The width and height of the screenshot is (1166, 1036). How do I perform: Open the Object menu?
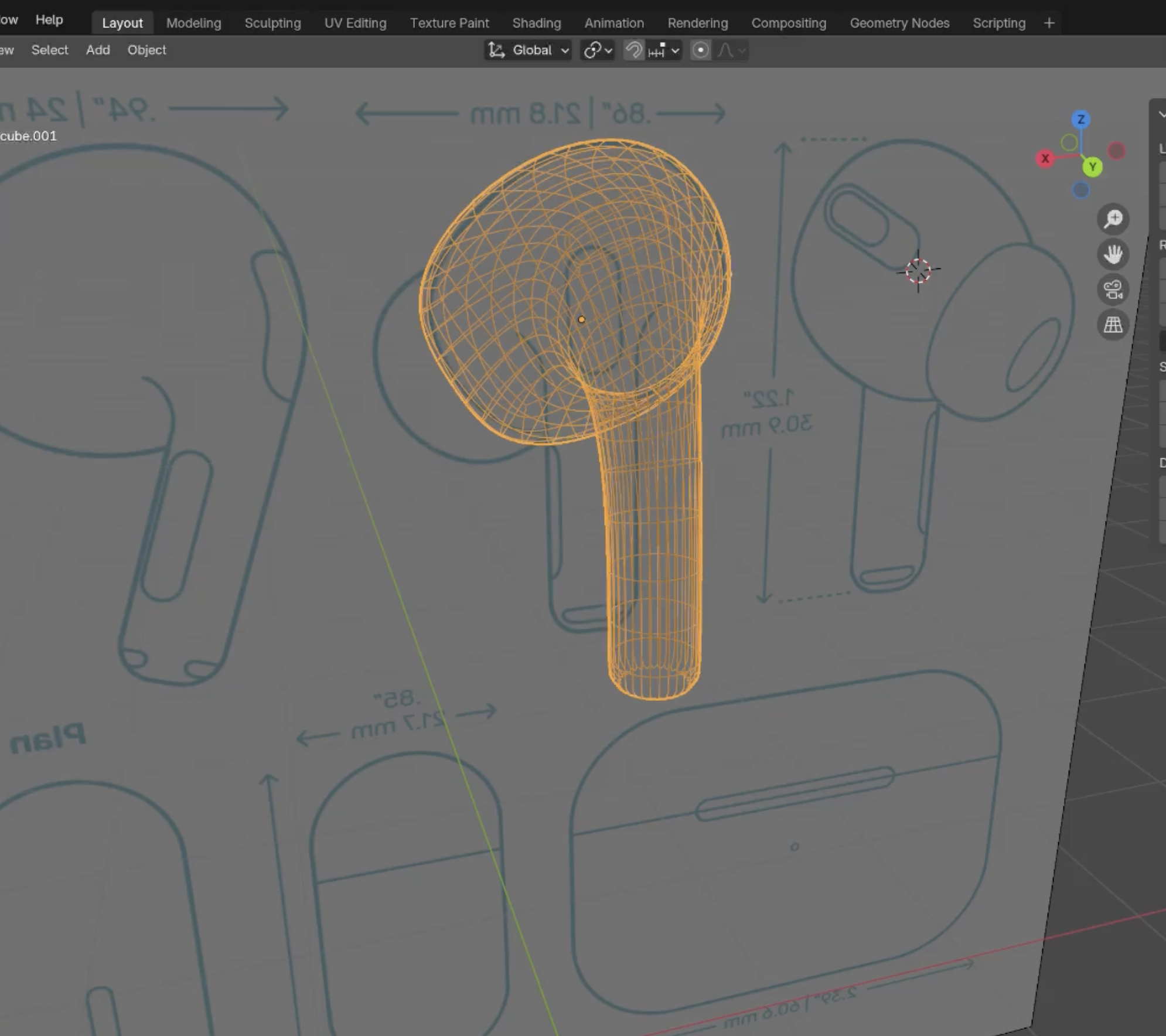pyautogui.click(x=146, y=50)
